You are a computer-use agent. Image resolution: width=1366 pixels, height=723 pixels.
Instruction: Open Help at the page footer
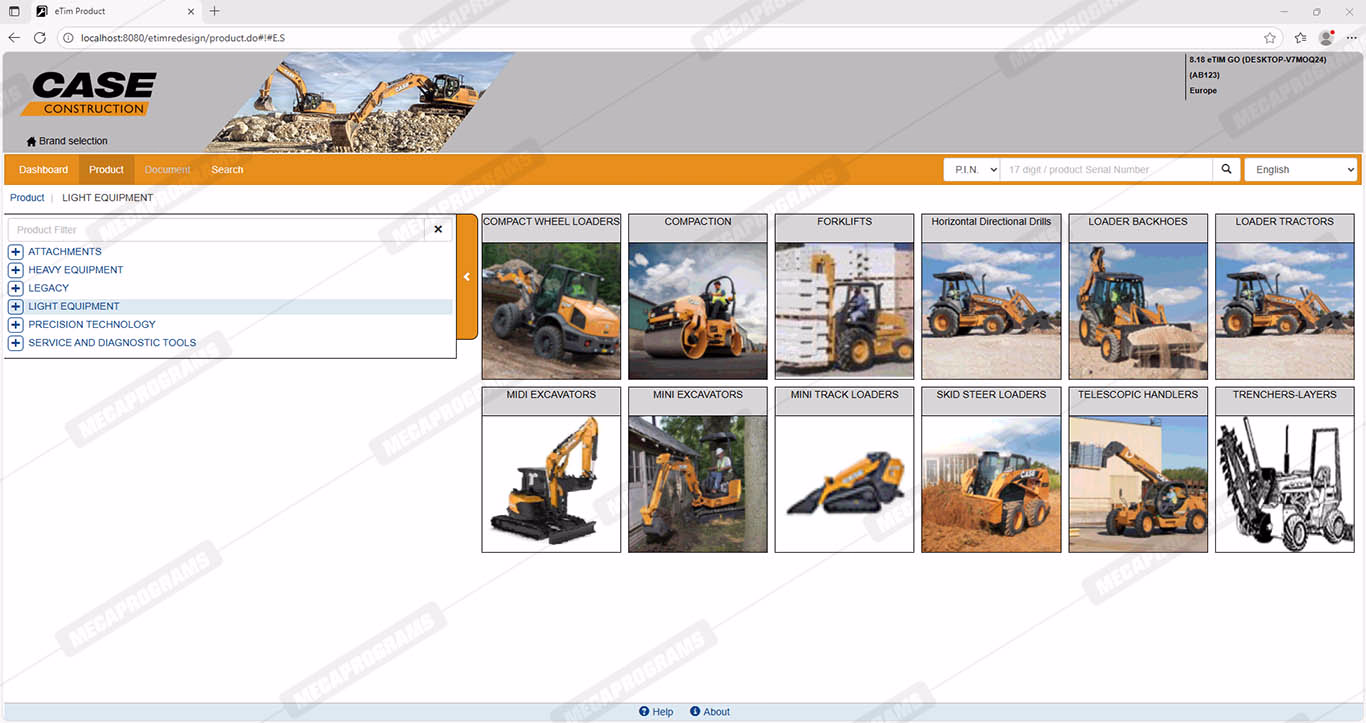656,712
